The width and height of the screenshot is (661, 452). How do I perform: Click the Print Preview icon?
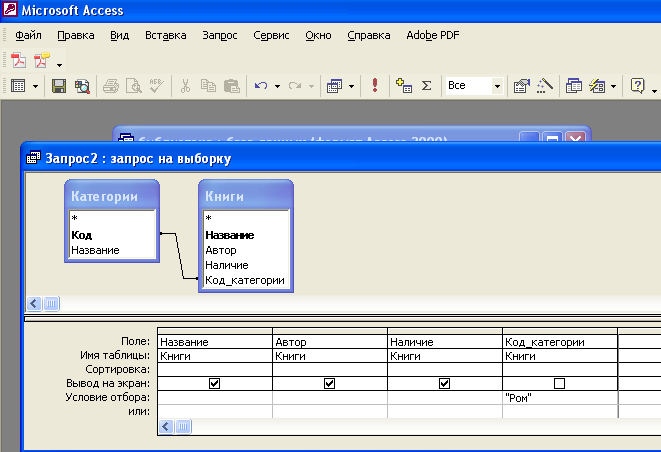tap(134, 86)
